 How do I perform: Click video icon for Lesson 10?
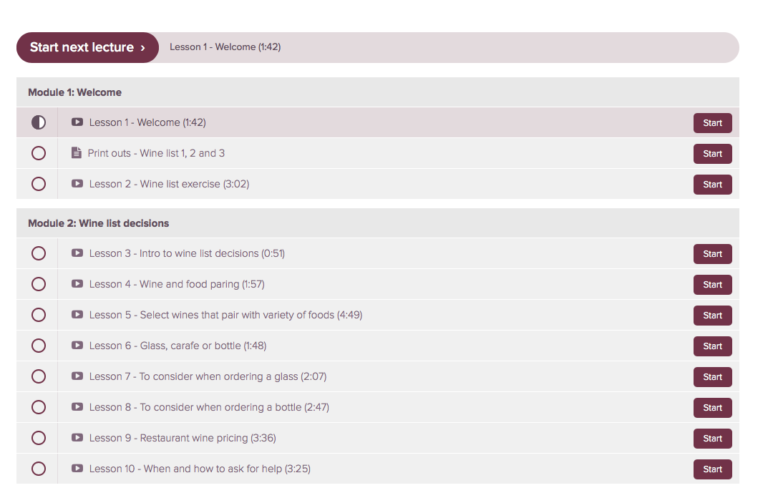[77, 469]
